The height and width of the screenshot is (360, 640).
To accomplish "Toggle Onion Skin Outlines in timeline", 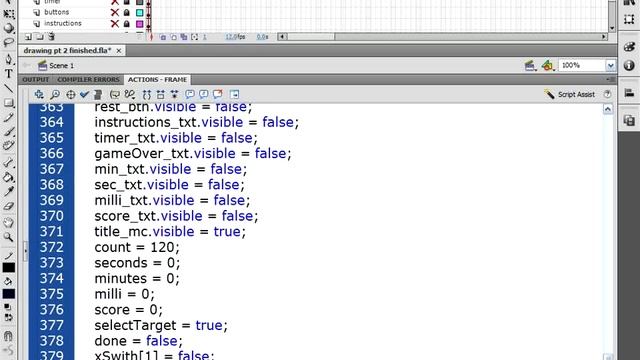I will [x=173, y=37].
